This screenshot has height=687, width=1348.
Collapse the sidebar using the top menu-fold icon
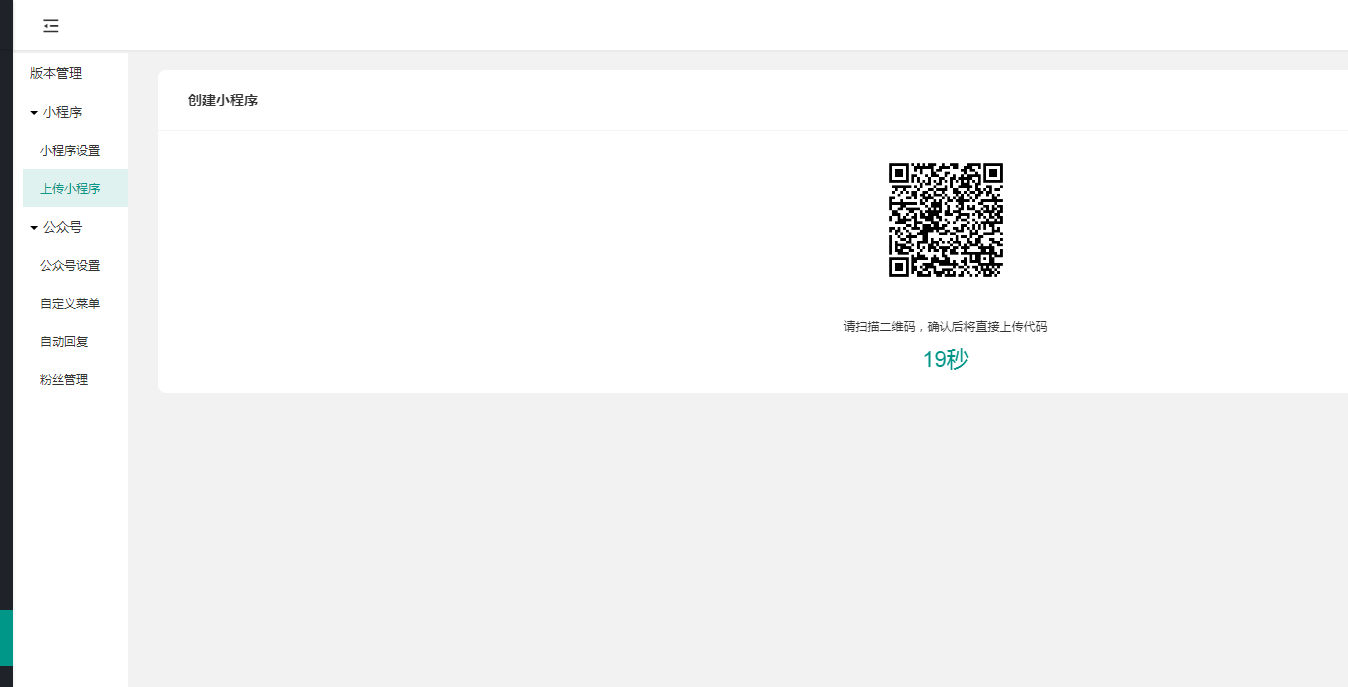pos(51,26)
